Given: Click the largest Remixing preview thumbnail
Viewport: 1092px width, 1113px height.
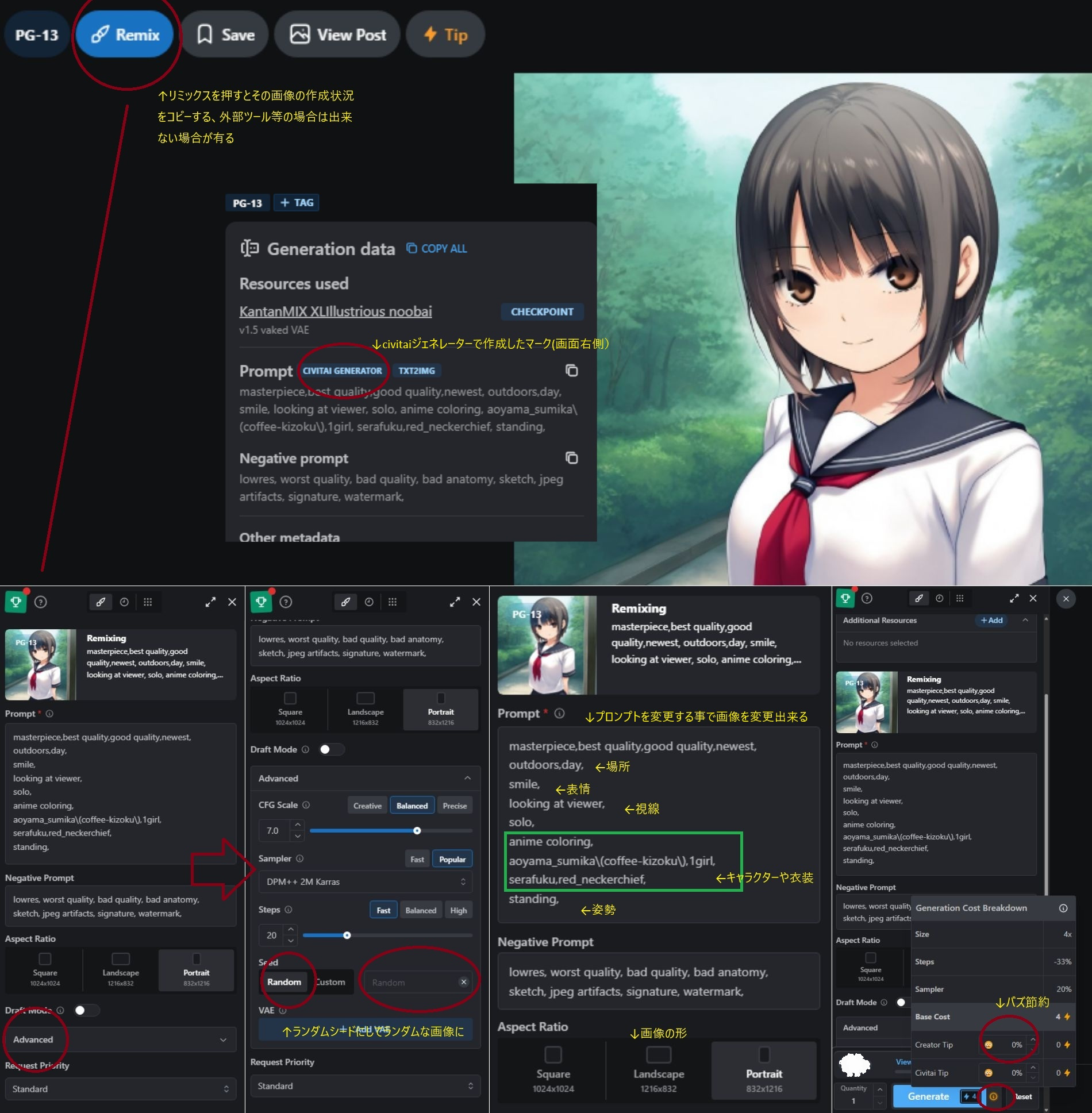Looking at the screenshot, I should pyautogui.click(x=547, y=645).
